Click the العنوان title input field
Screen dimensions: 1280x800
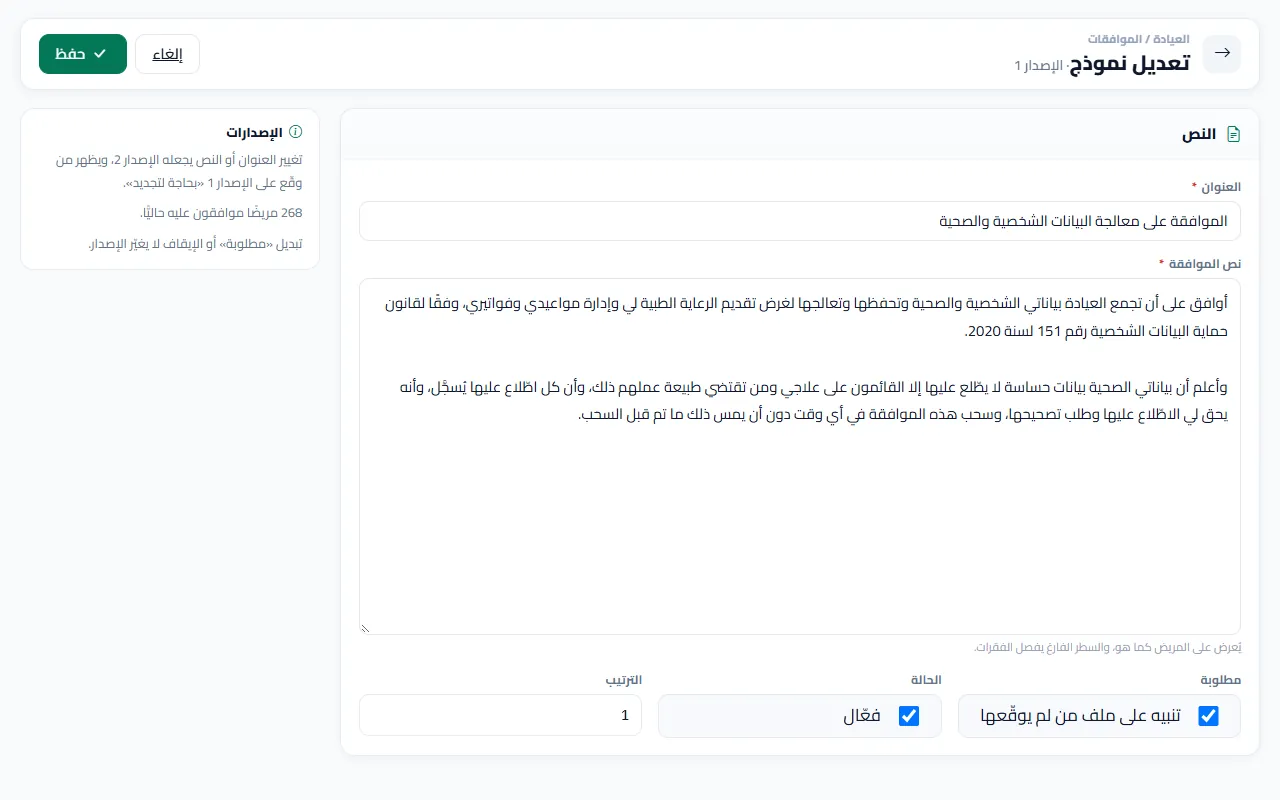[800, 221]
